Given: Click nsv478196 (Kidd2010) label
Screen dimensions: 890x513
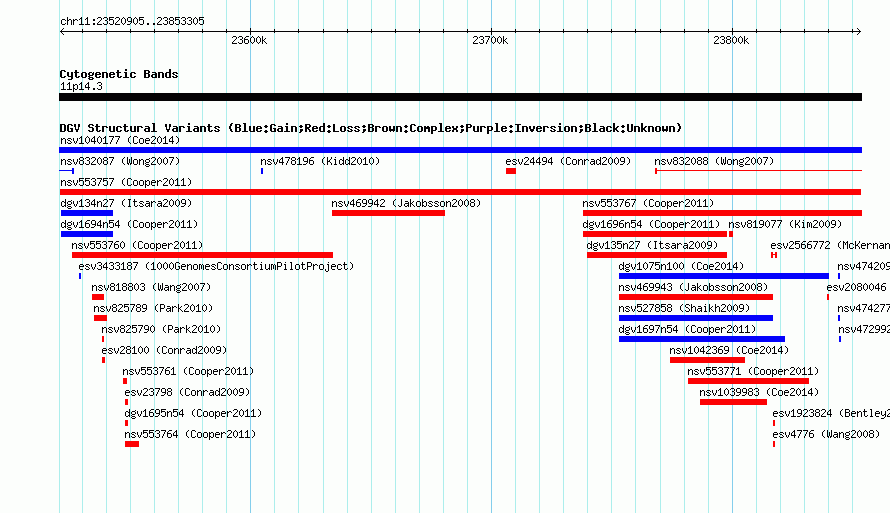Looking at the screenshot, I should (320, 161).
